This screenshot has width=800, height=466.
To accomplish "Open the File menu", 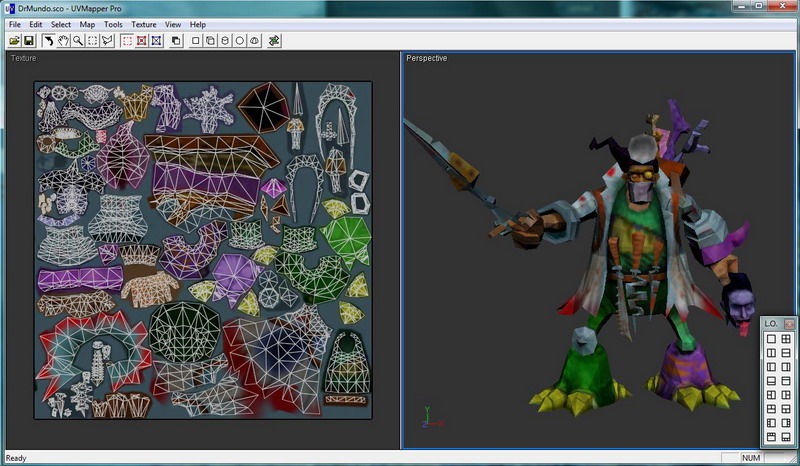I will (x=14, y=24).
